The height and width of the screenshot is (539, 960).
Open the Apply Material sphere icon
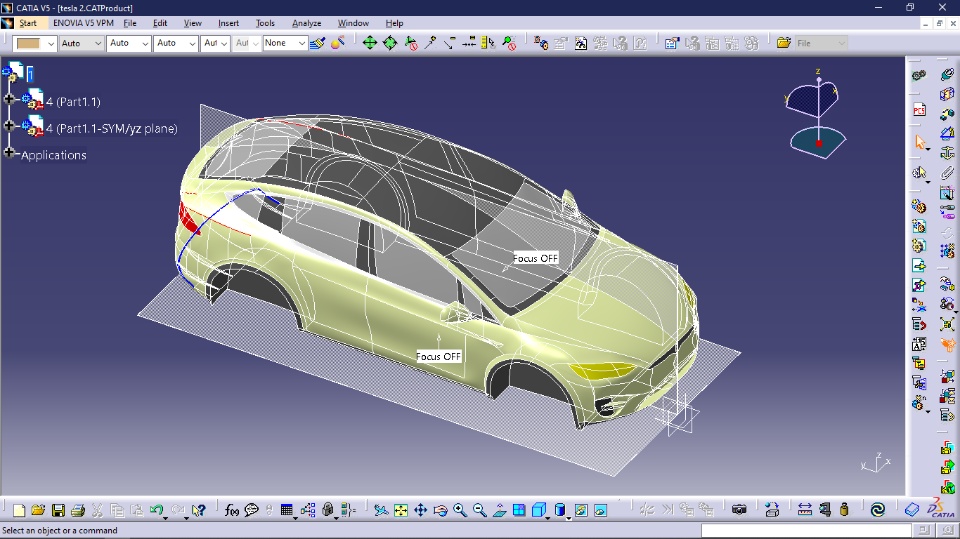click(337, 43)
